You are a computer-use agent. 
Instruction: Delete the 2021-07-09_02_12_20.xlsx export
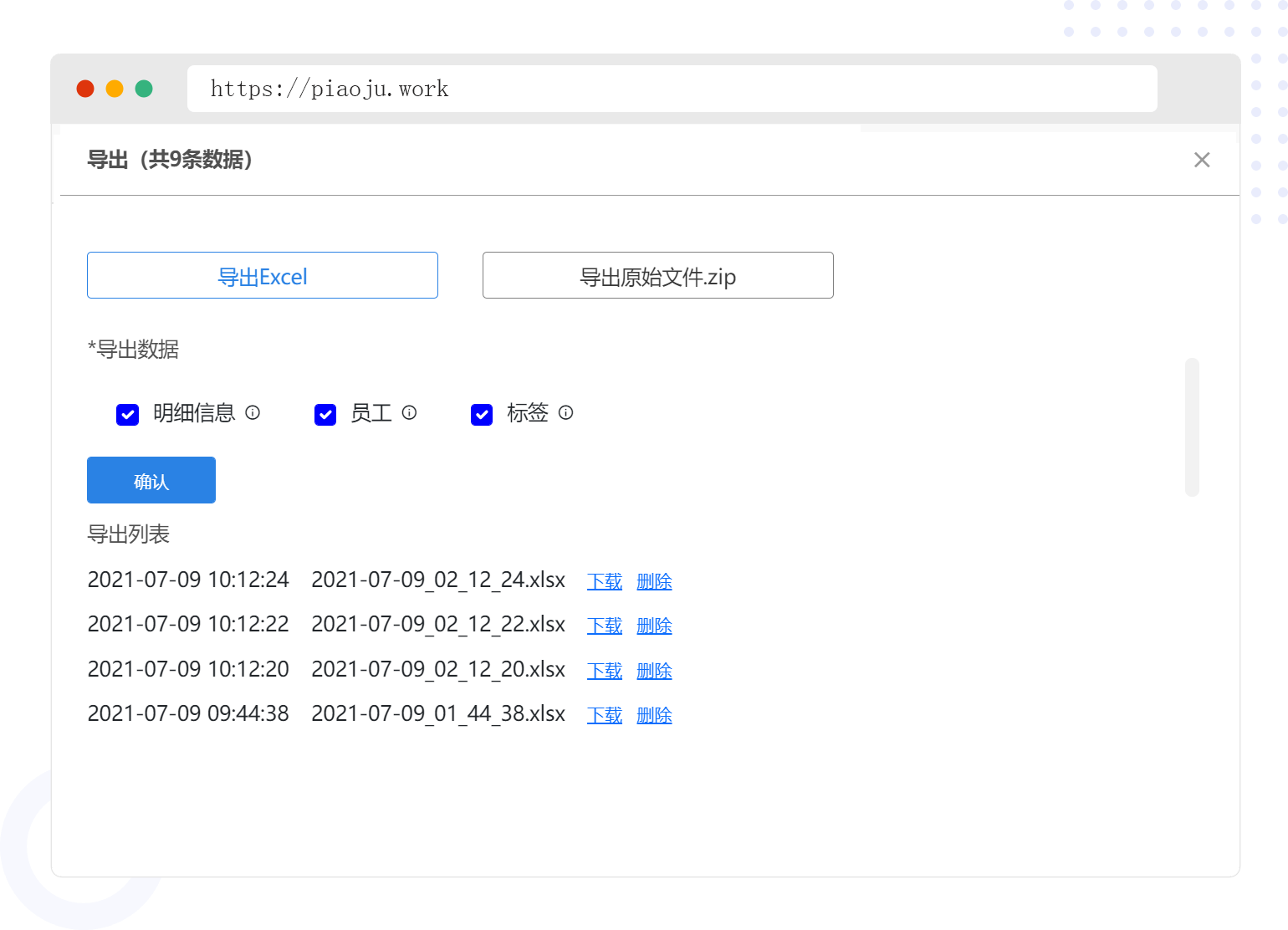654,671
